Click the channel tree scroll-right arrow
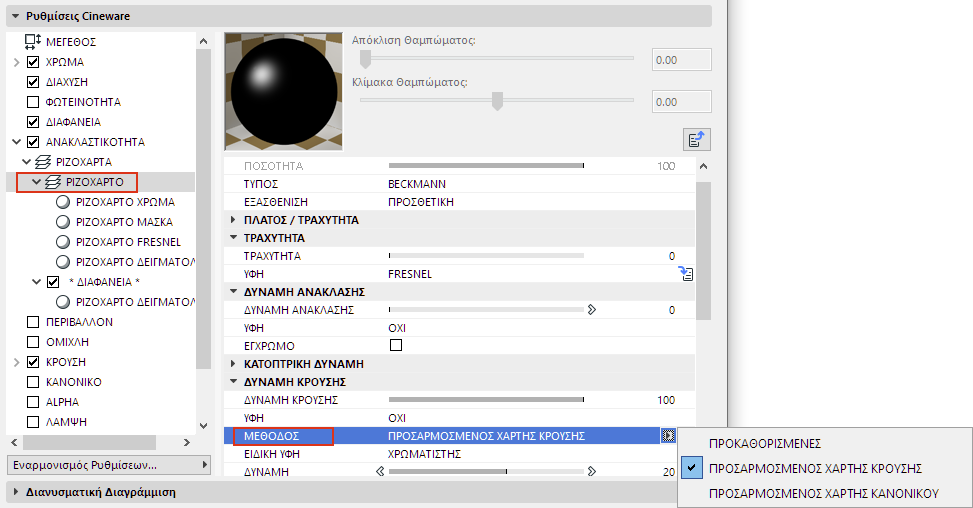Viewport: 973px width, 508px height. [187, 442]
